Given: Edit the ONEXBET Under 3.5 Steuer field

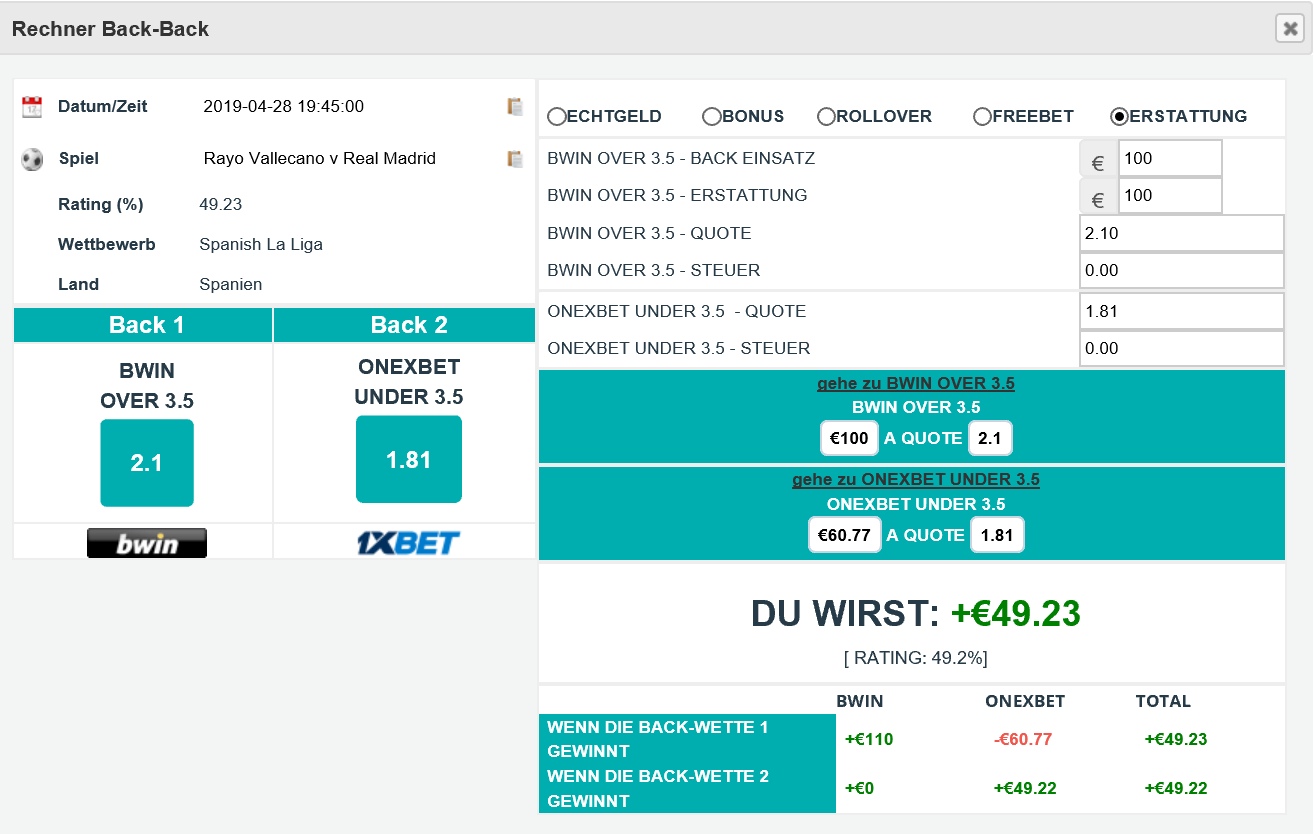Looking at the screenshot, I should point(1182,348).
